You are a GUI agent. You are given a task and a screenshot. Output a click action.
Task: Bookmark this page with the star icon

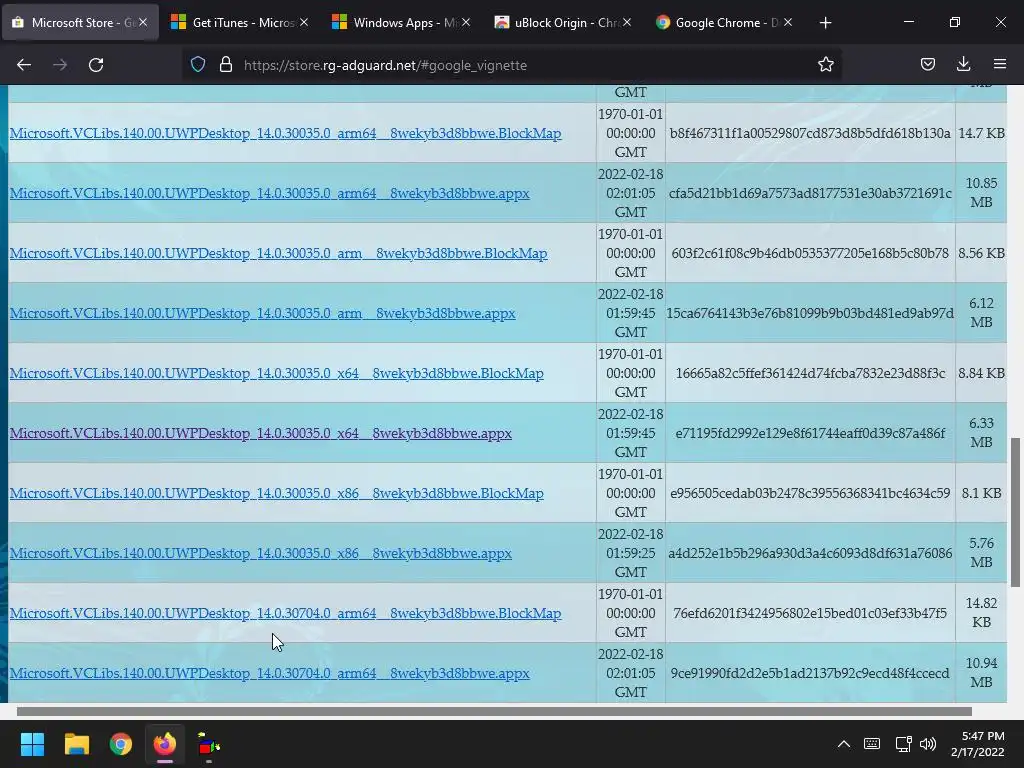click(825, 64)
